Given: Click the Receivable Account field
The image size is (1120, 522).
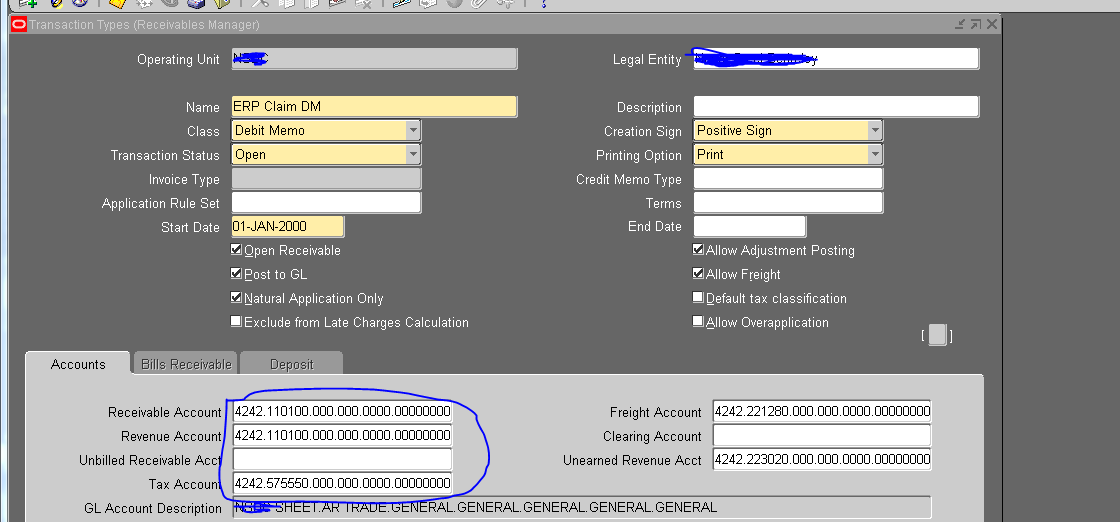Looking at the screenshot, I should tap(343, 412).
